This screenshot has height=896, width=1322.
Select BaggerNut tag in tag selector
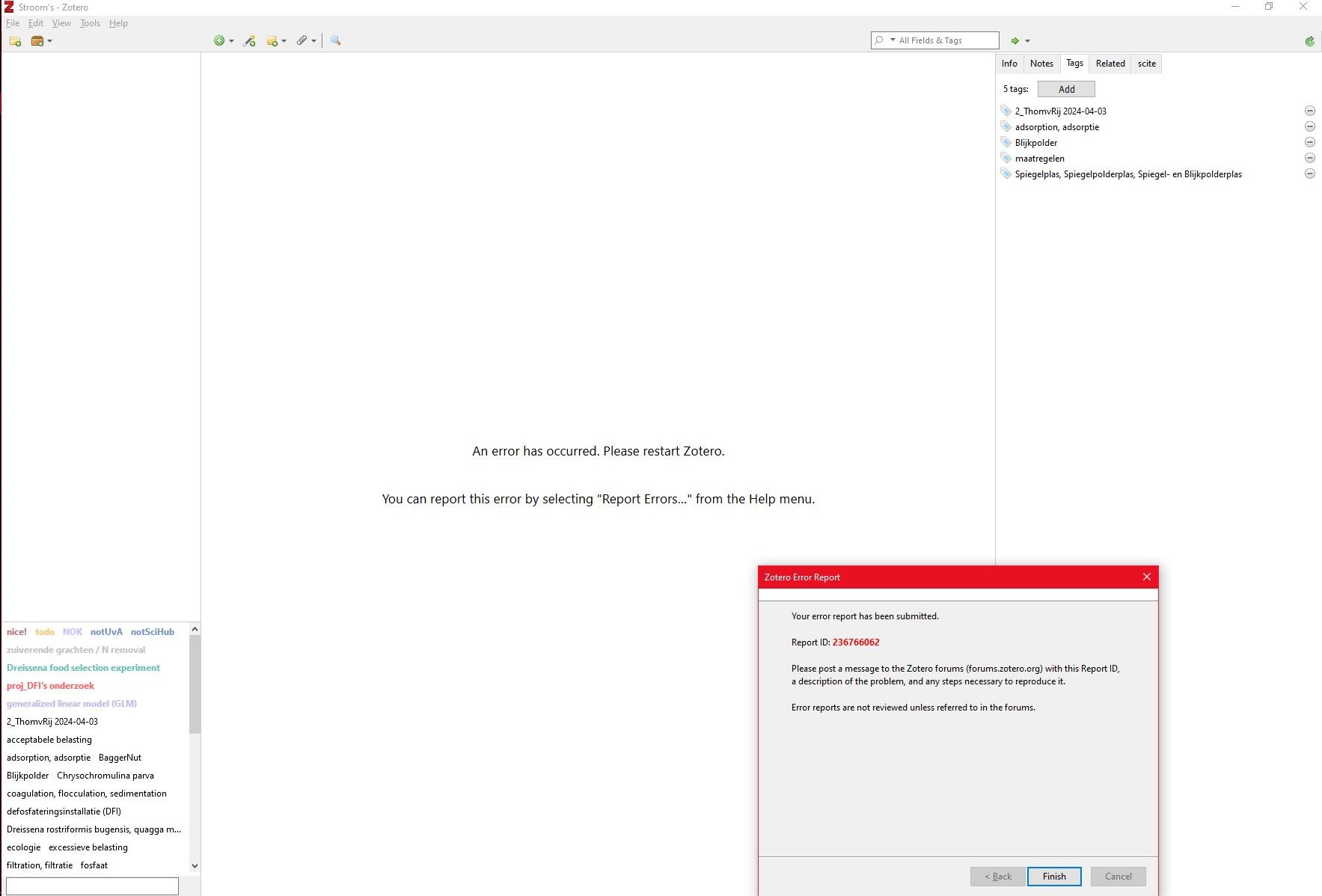click(120, 758)
